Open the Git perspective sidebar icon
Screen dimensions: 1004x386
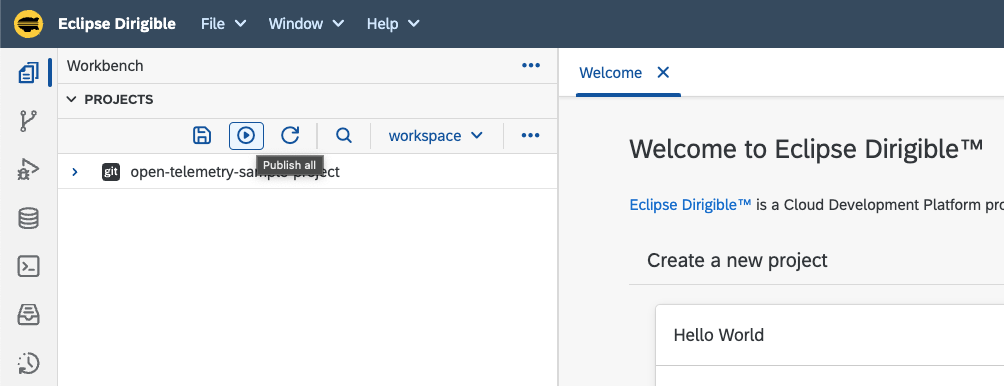click(28, 120)
